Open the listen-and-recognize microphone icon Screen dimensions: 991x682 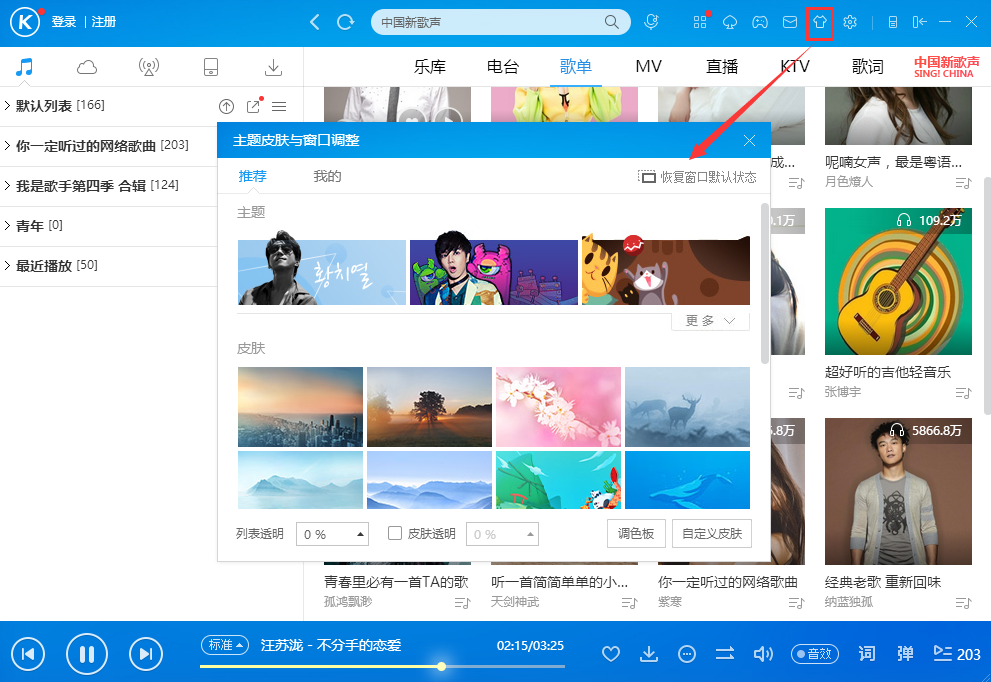652,22
